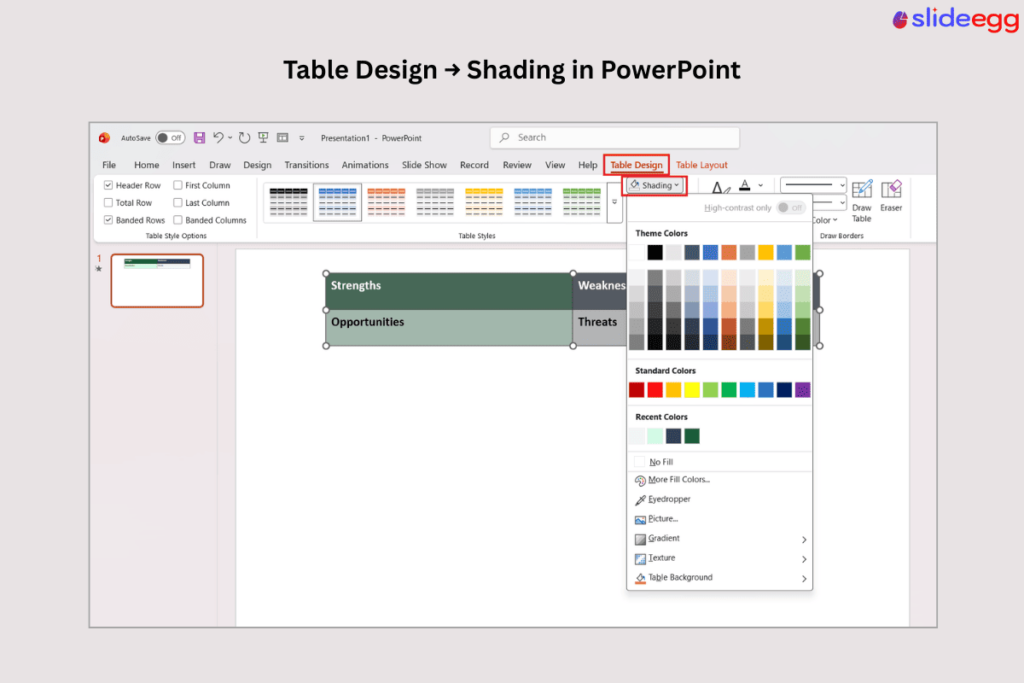Uncheck Header Row checkbox

[108, 185]
